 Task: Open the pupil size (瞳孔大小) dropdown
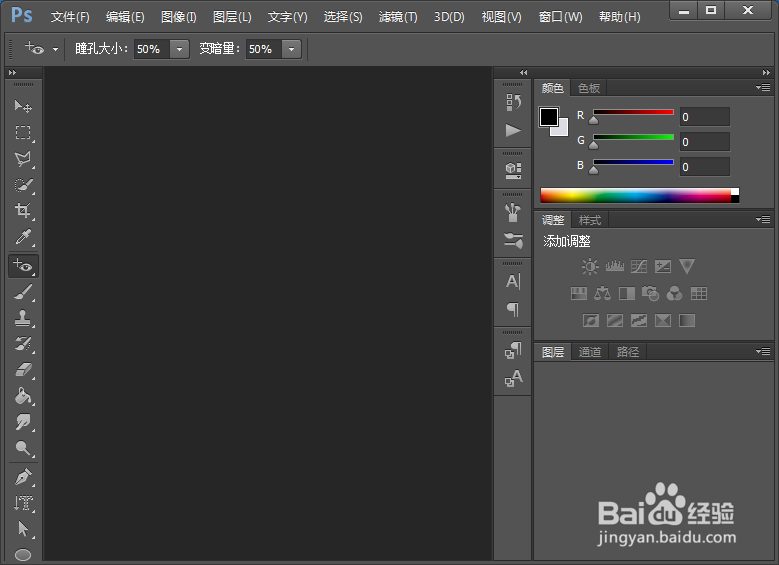coord(179,49)
